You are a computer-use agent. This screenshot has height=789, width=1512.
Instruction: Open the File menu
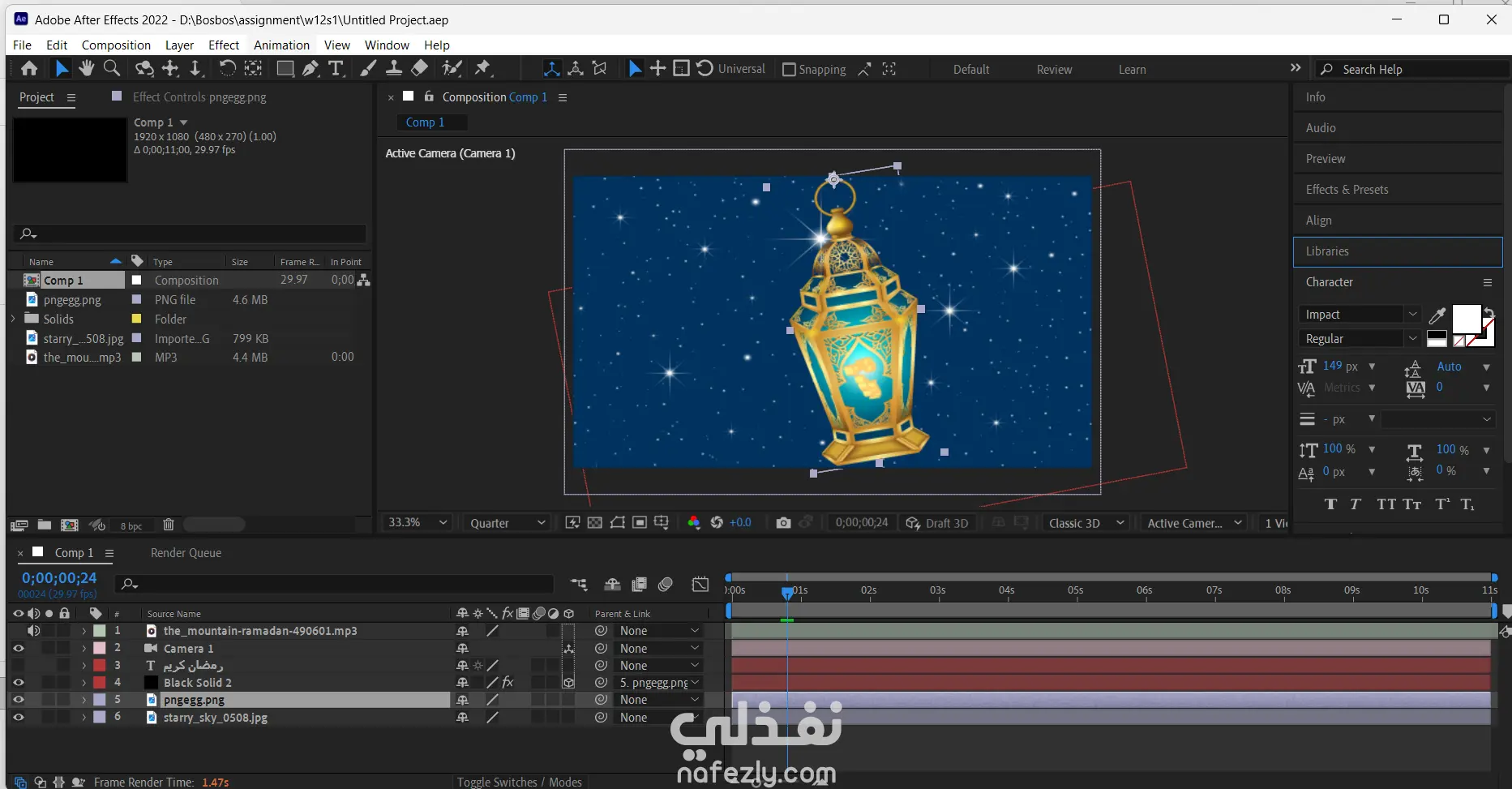[x=23, y=45]
